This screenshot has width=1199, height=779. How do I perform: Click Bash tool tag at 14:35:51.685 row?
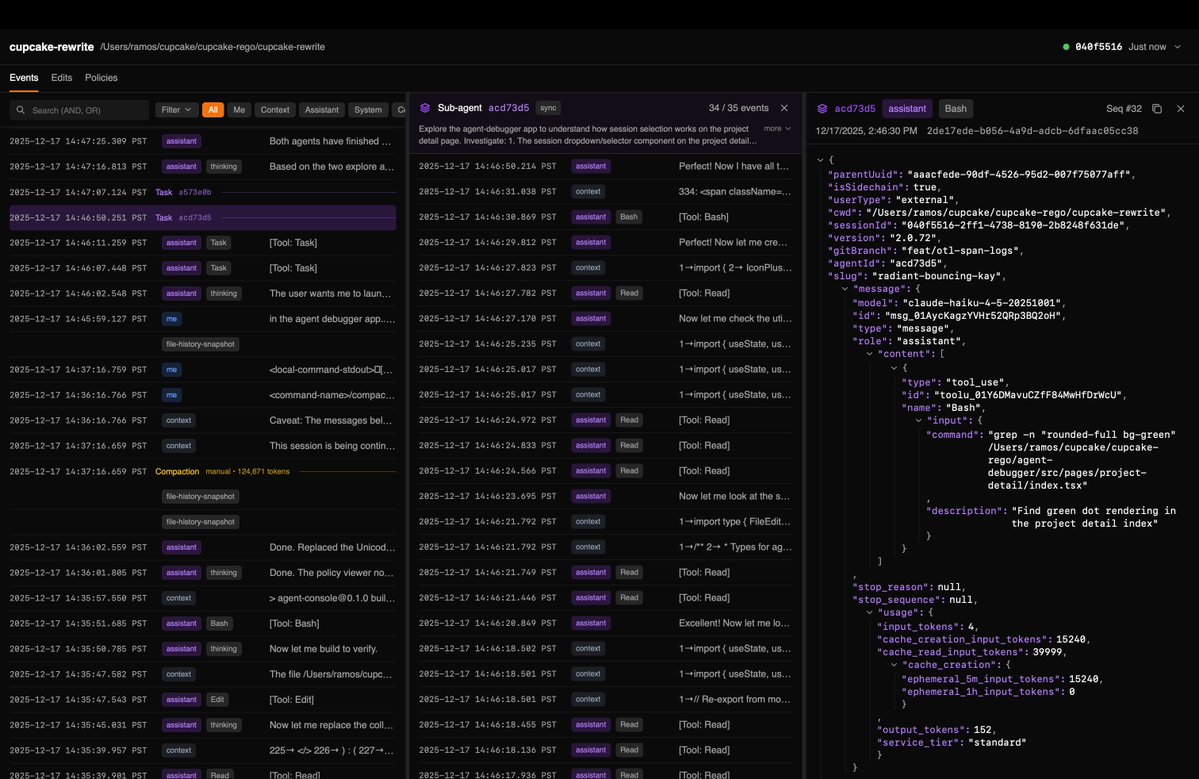[219, 623]
